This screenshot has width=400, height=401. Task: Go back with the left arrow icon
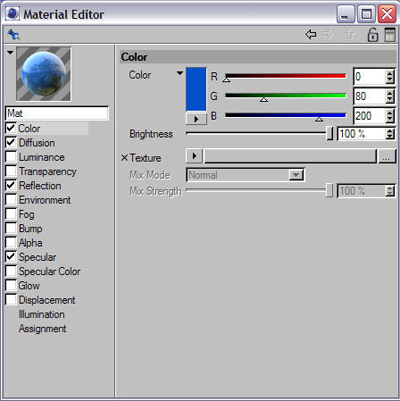[311, 34]
